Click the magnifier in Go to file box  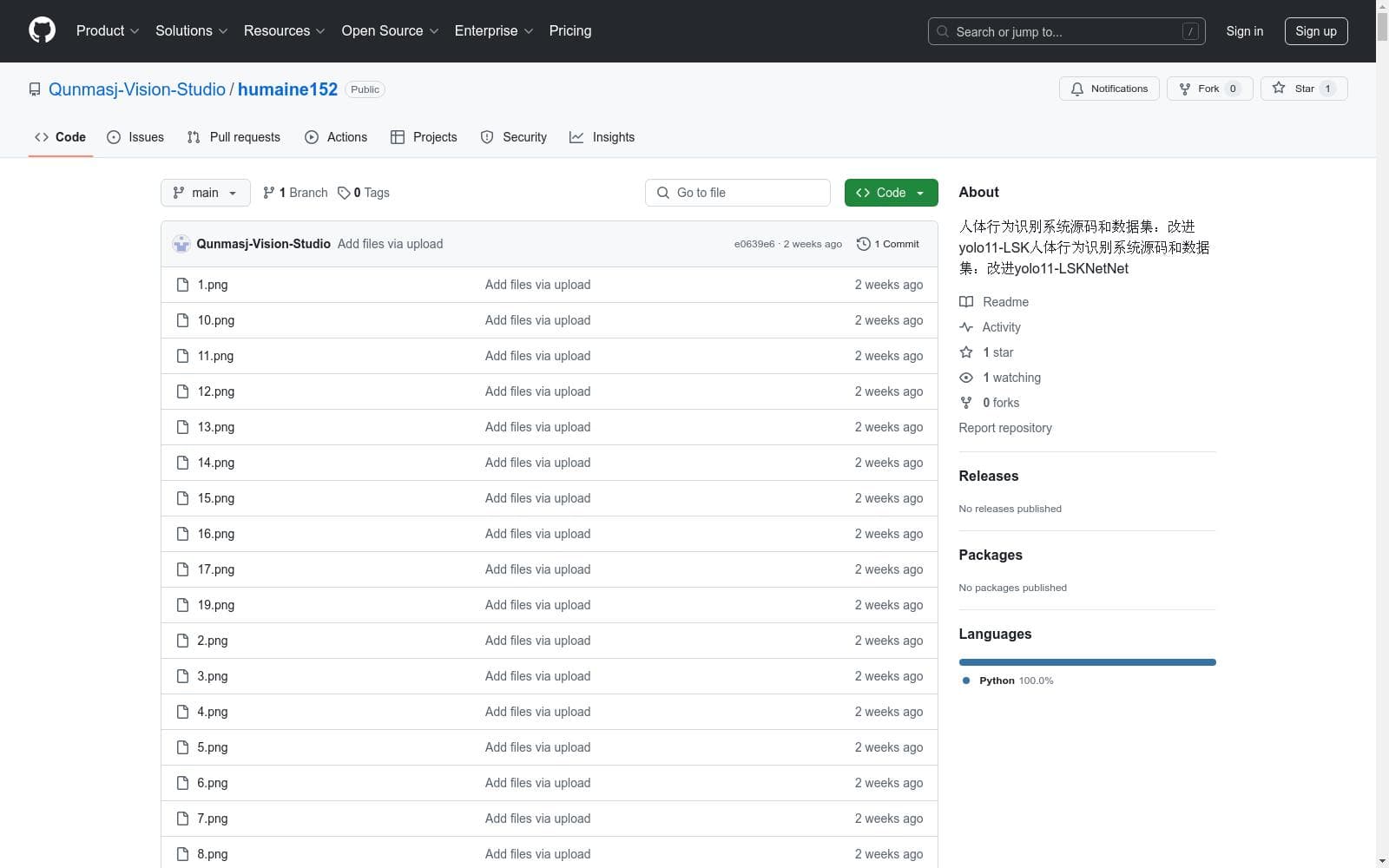click(x=663, y=193)
